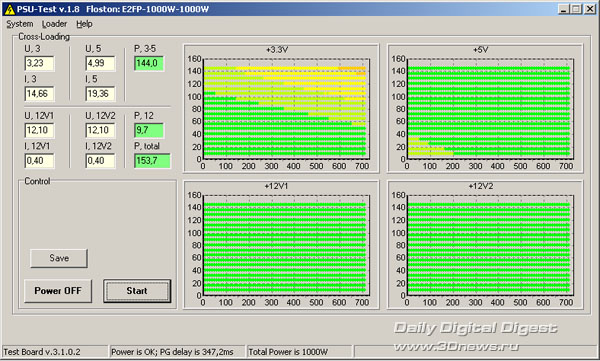600x361 pixels.
Task: Minimize the PSU-Test window
Action: [563, 9]
